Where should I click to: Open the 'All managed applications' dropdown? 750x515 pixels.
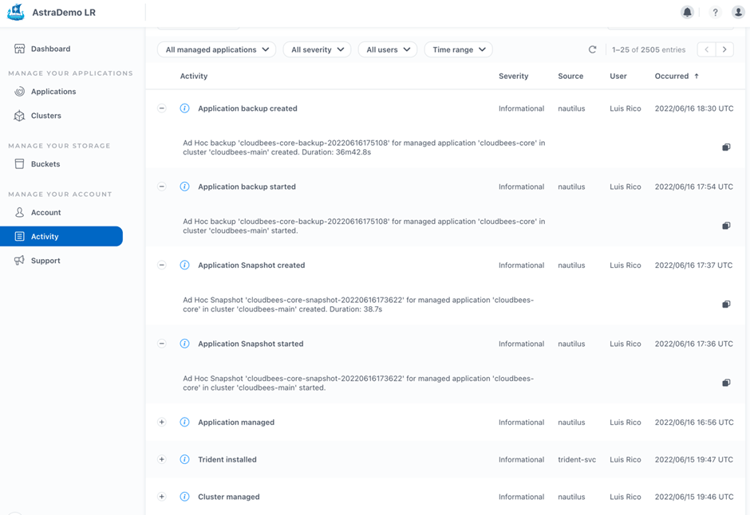(217, 49)
